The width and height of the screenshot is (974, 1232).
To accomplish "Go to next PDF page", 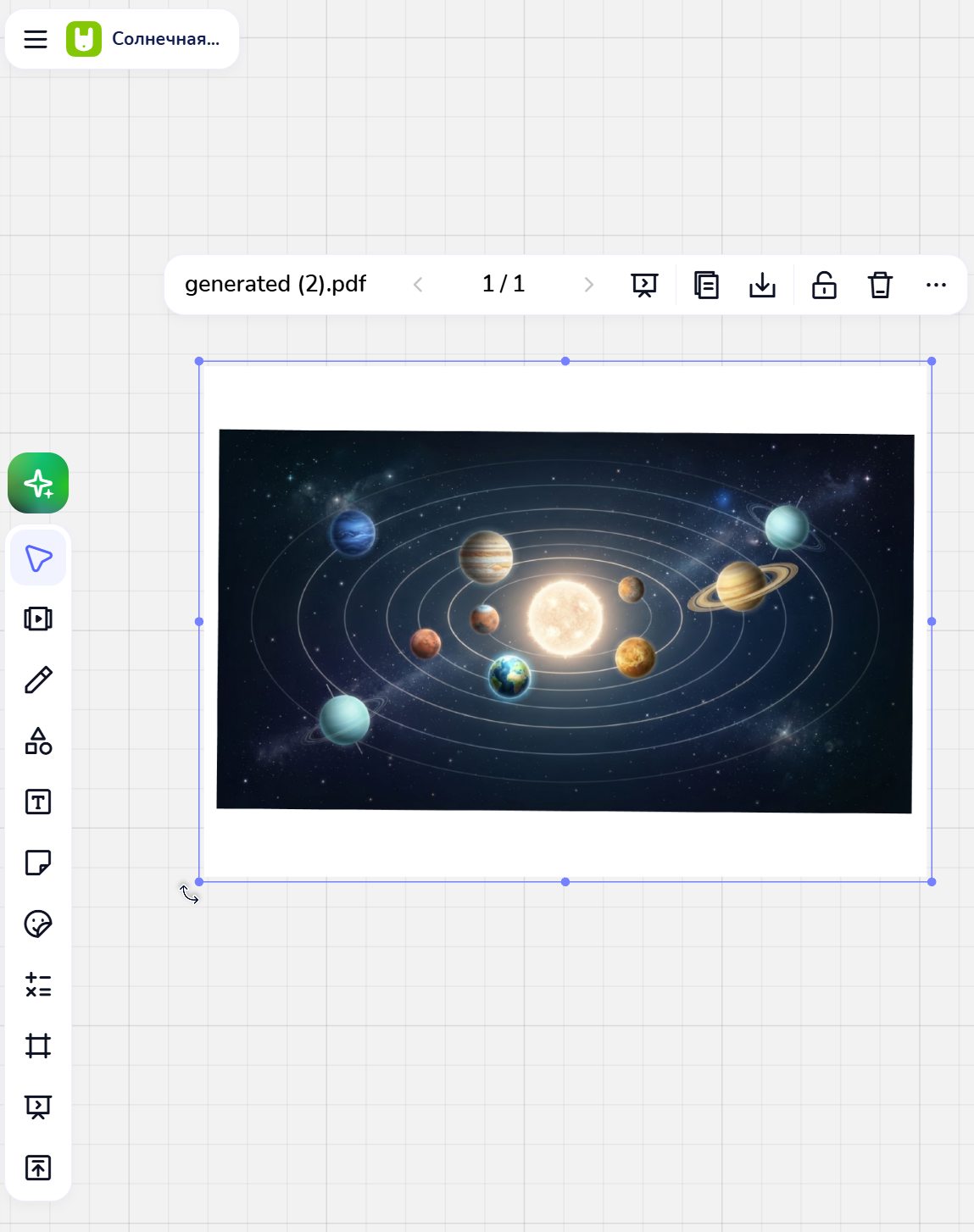I will point(589,285).
